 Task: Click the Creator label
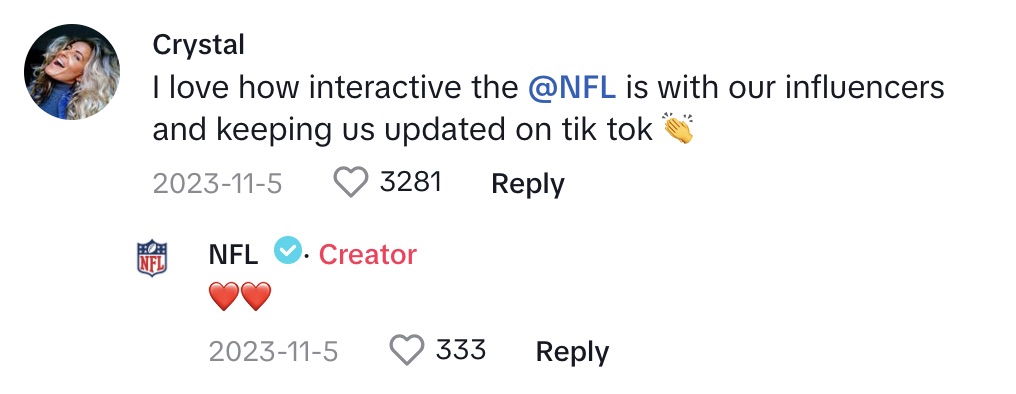[x=367, y=255]
